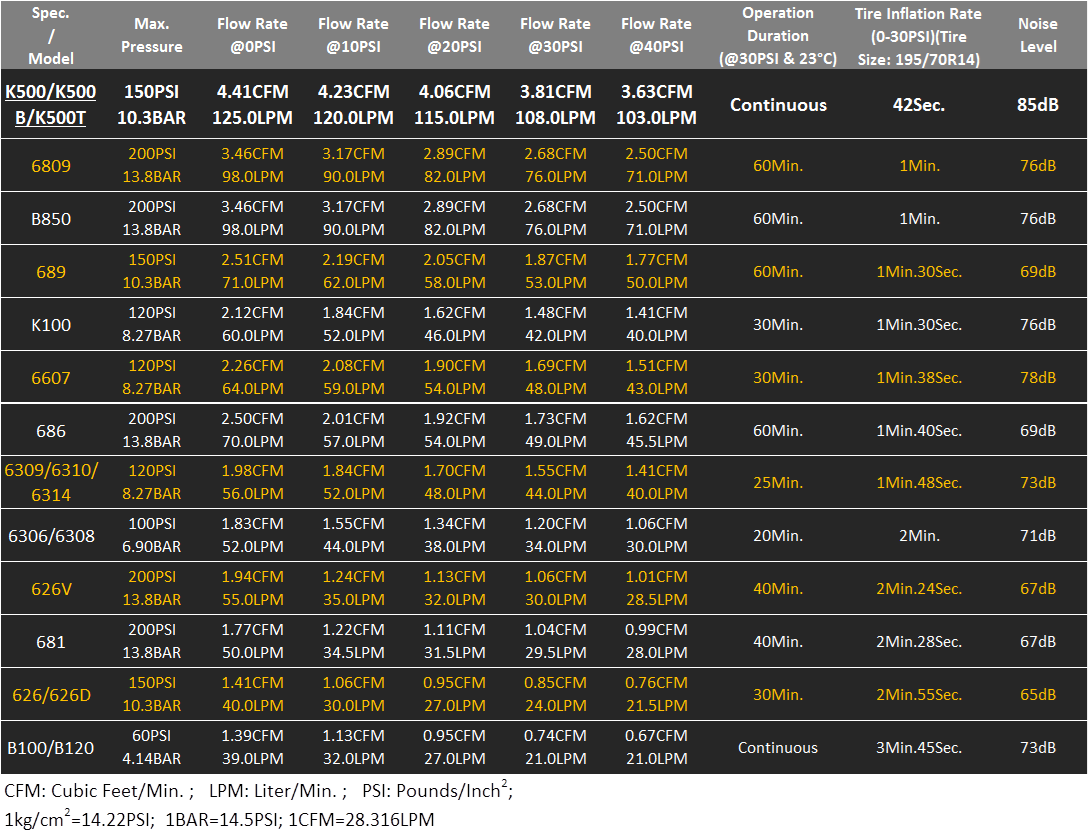
Task: Select the K100 model row label
Action: point(51,325)
